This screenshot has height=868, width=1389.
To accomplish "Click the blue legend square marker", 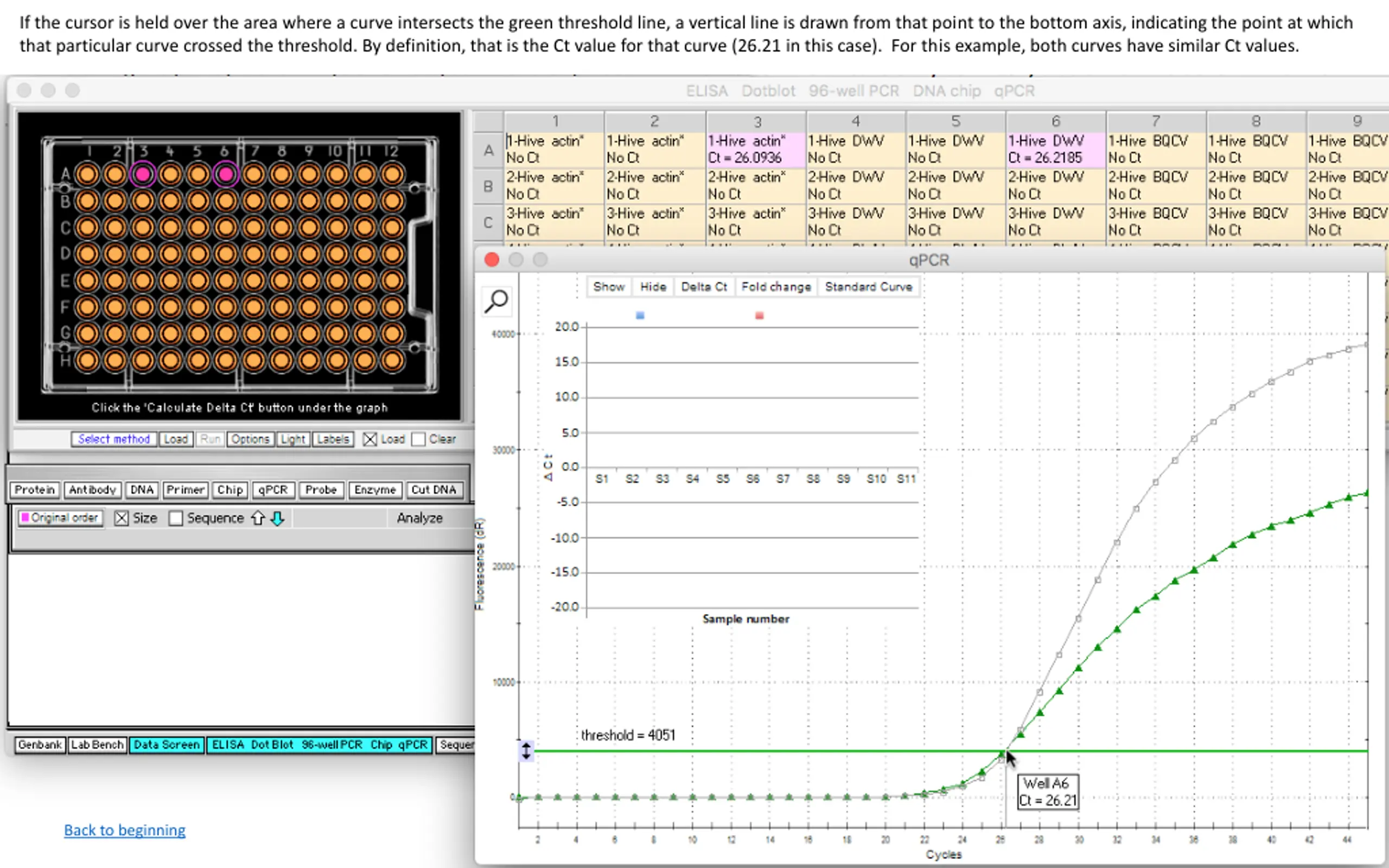I will coord(640,316).
